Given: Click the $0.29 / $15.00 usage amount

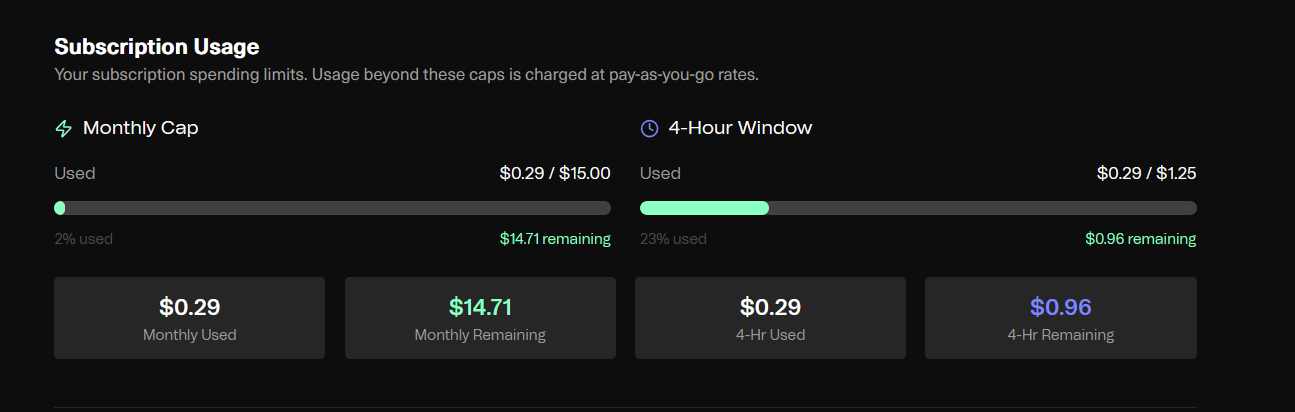Looking at the screenshot, I should 555,173.
